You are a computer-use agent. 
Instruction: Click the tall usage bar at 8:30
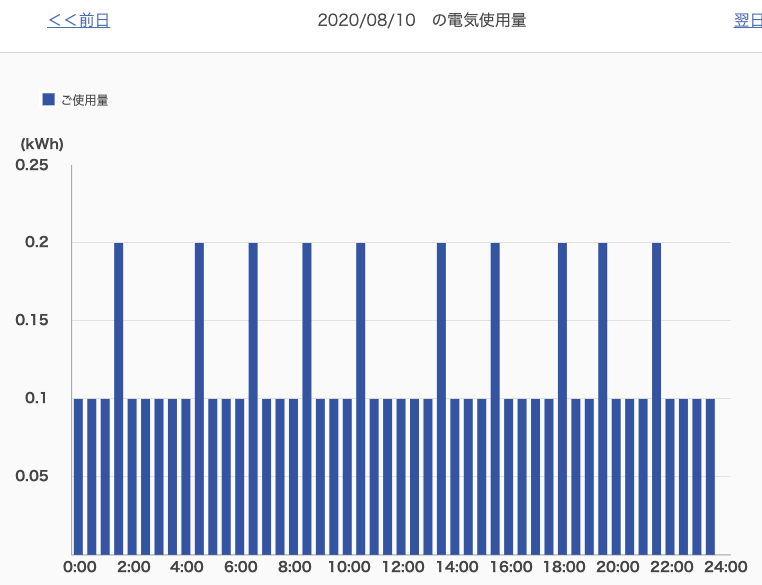(307, 398)
